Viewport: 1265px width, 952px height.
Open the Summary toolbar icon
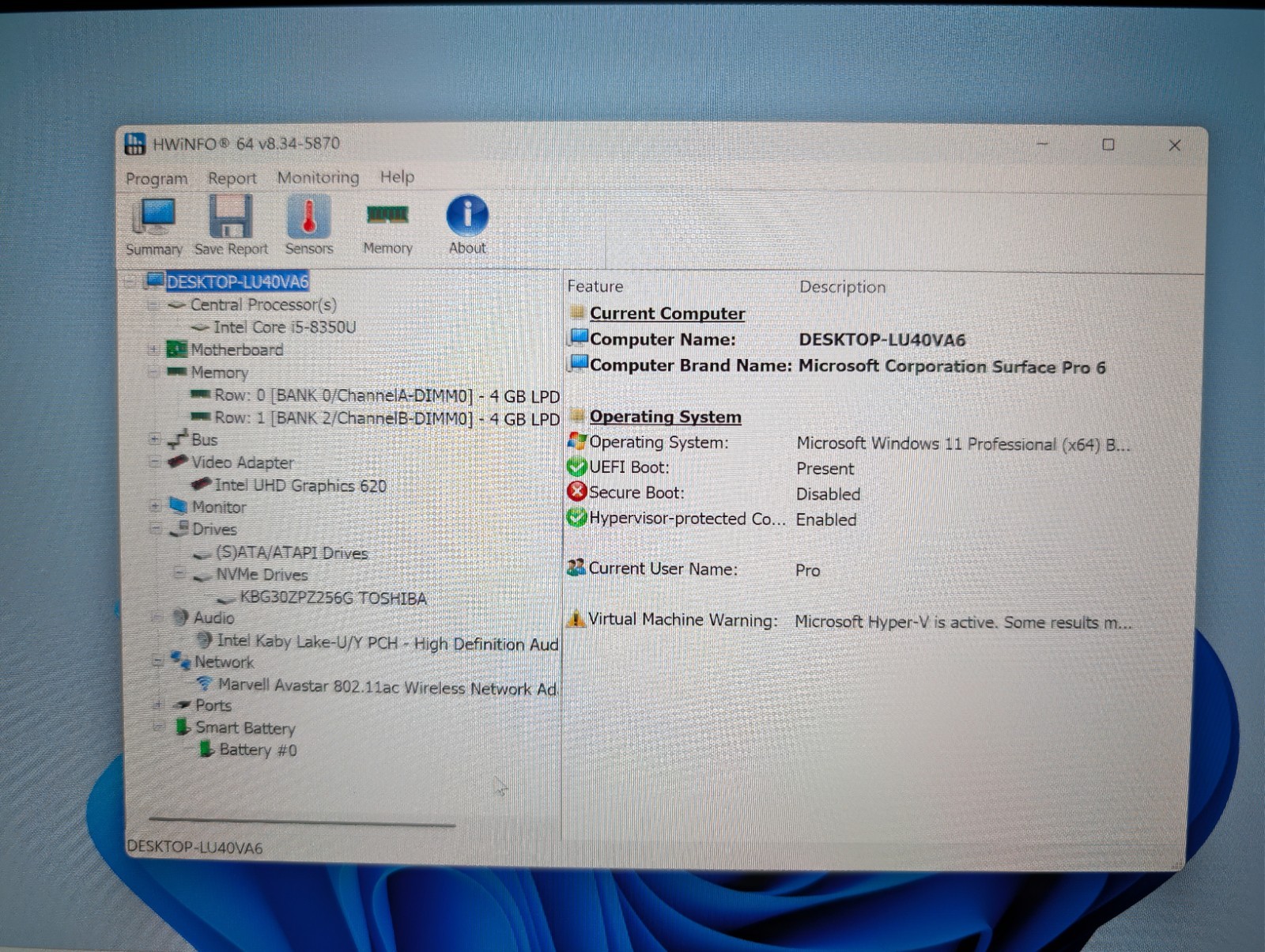click(x=154, y=226)
